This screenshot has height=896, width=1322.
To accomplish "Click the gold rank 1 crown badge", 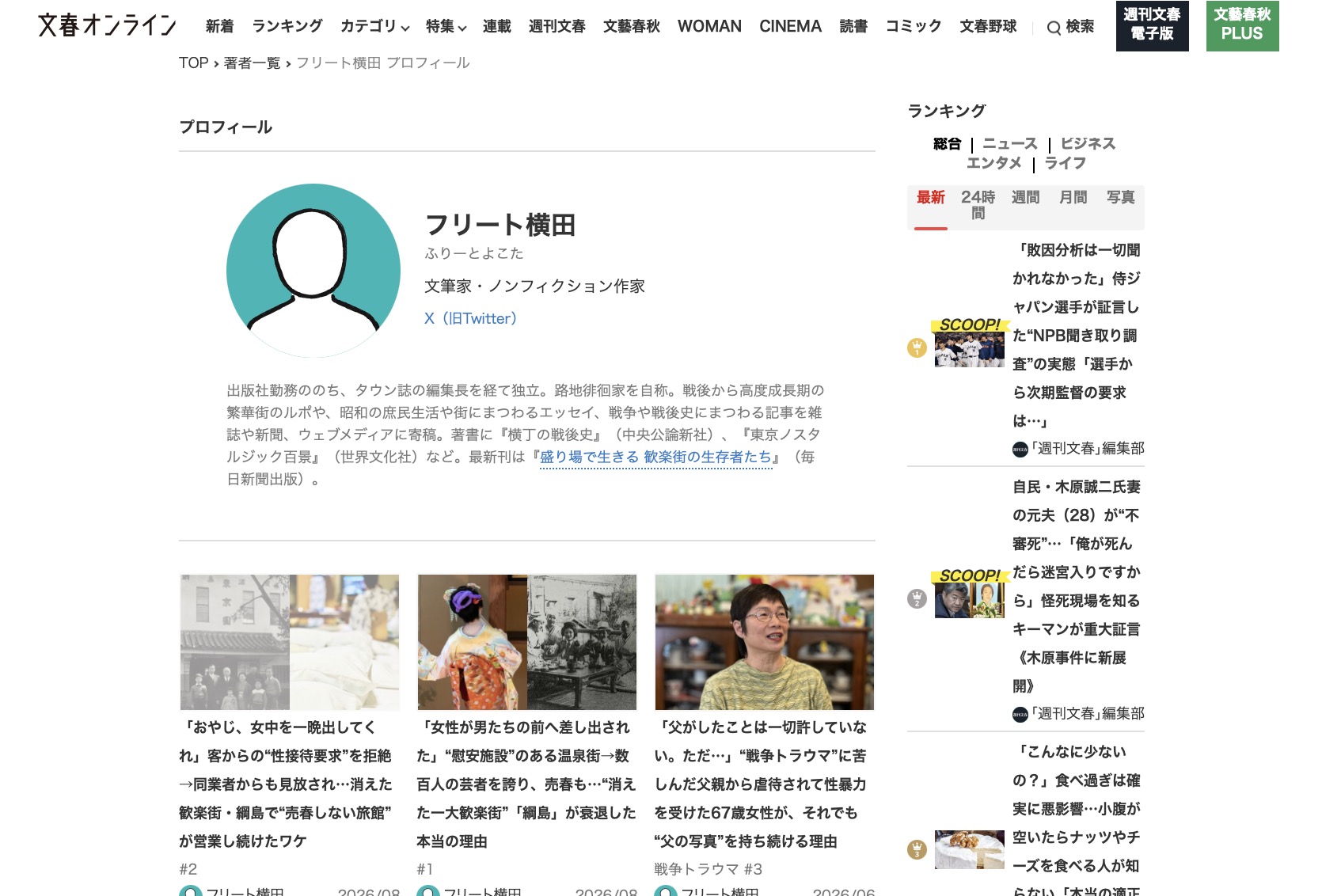I will point(917,347).
